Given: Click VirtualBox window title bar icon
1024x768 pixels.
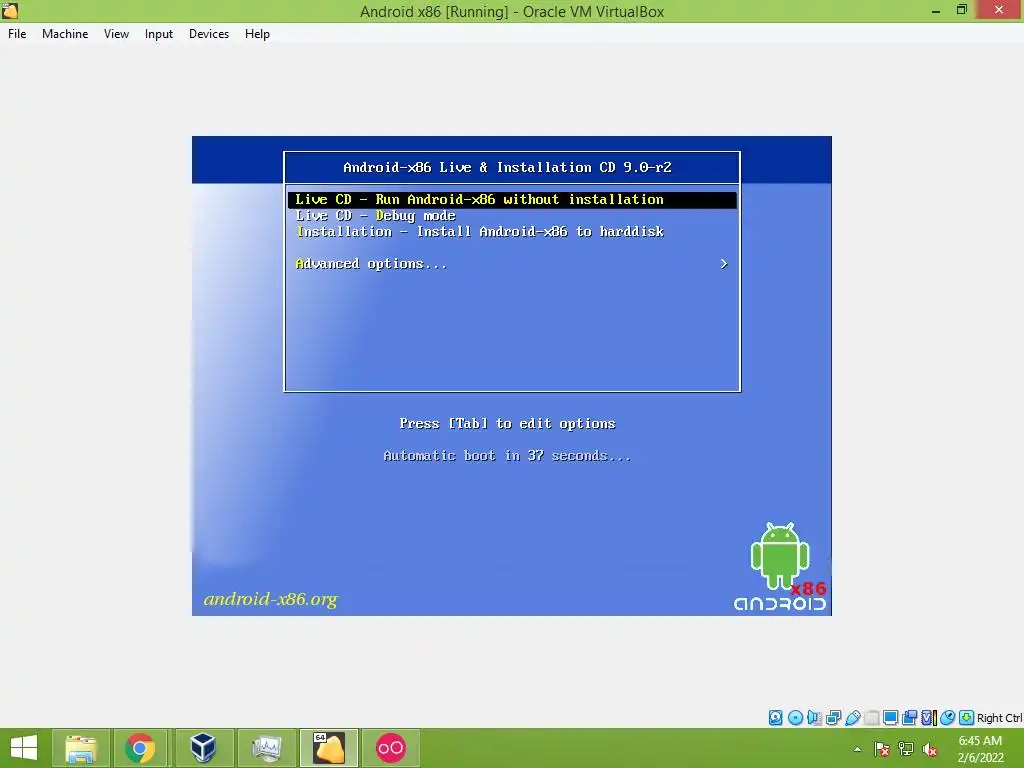Looking at the screenshot, I should pyautogui.click(x=10, y=10).
